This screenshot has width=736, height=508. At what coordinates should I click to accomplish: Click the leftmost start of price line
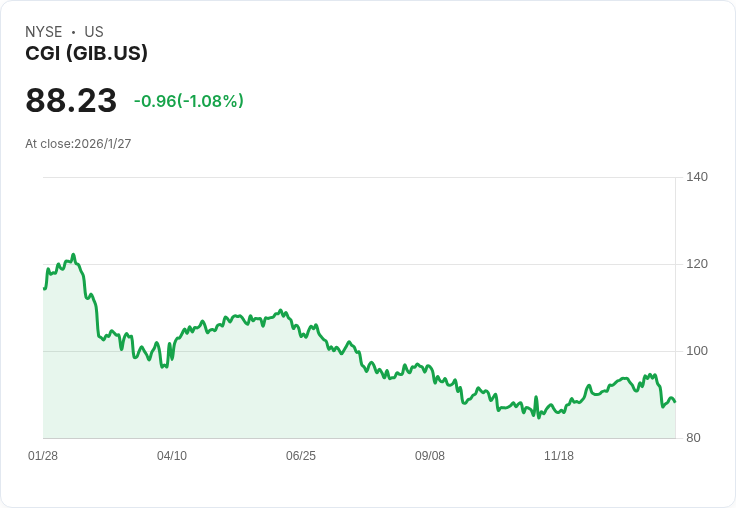(44, 288)
